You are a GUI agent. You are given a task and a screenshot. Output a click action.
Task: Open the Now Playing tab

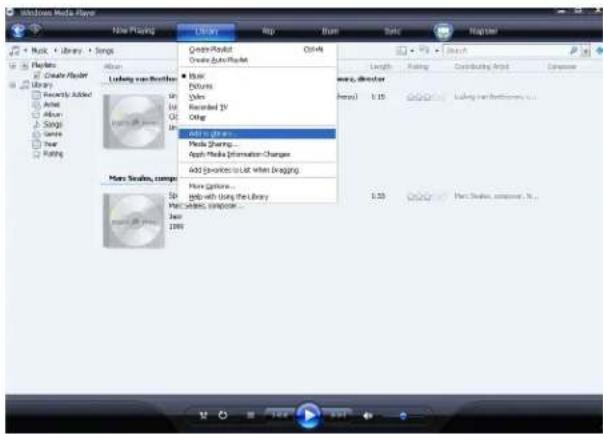pyautogui.click(x=133, y=30)
